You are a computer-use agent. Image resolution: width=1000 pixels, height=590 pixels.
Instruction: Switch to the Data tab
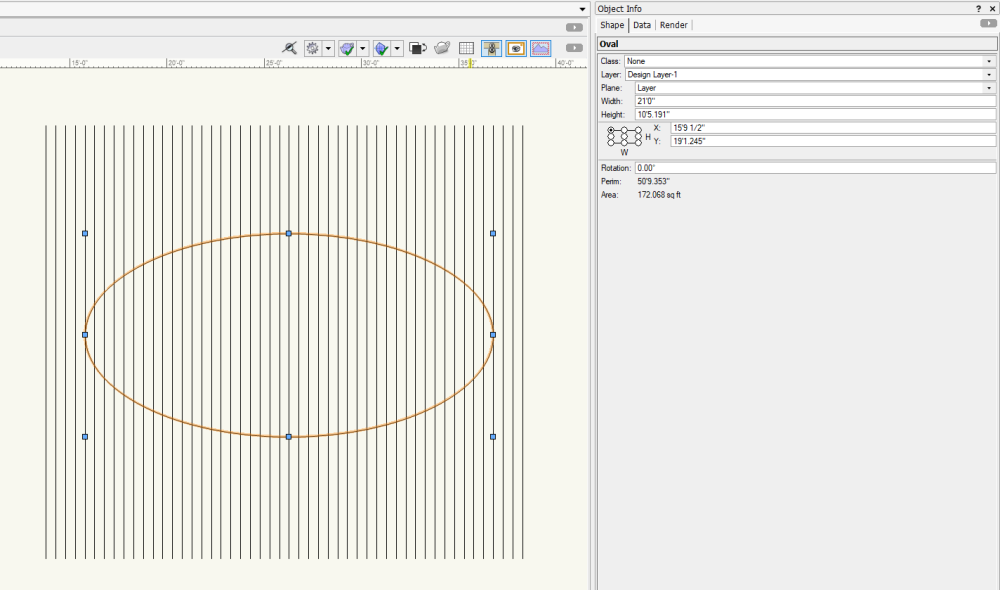click(642, 25)
